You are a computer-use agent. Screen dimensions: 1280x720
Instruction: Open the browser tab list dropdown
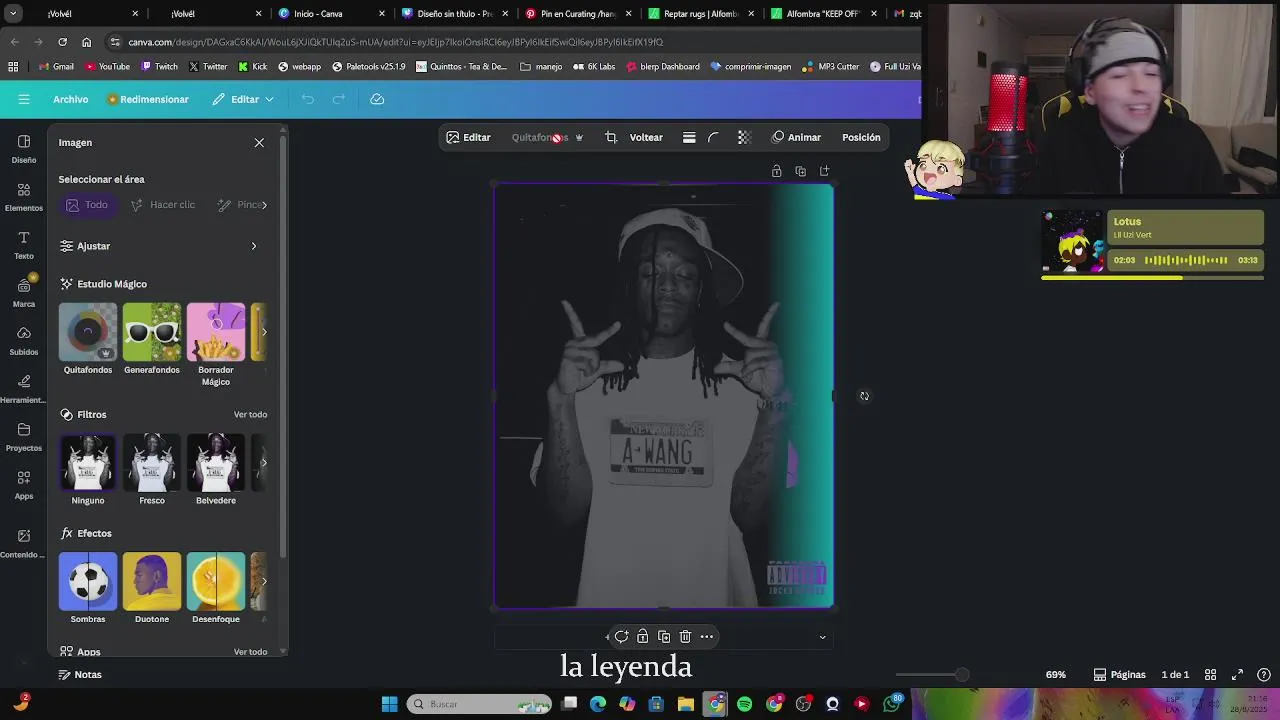13,14
